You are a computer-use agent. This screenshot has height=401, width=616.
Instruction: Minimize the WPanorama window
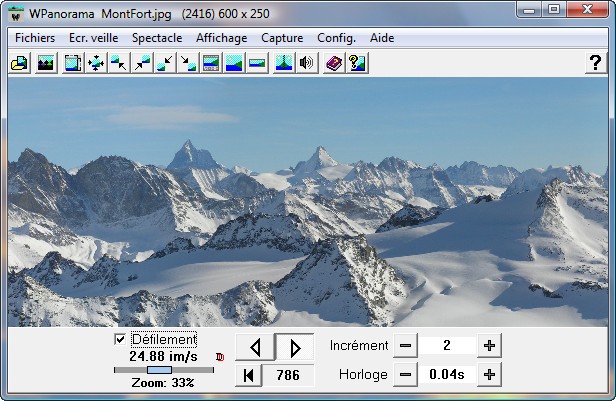point(530,9)
